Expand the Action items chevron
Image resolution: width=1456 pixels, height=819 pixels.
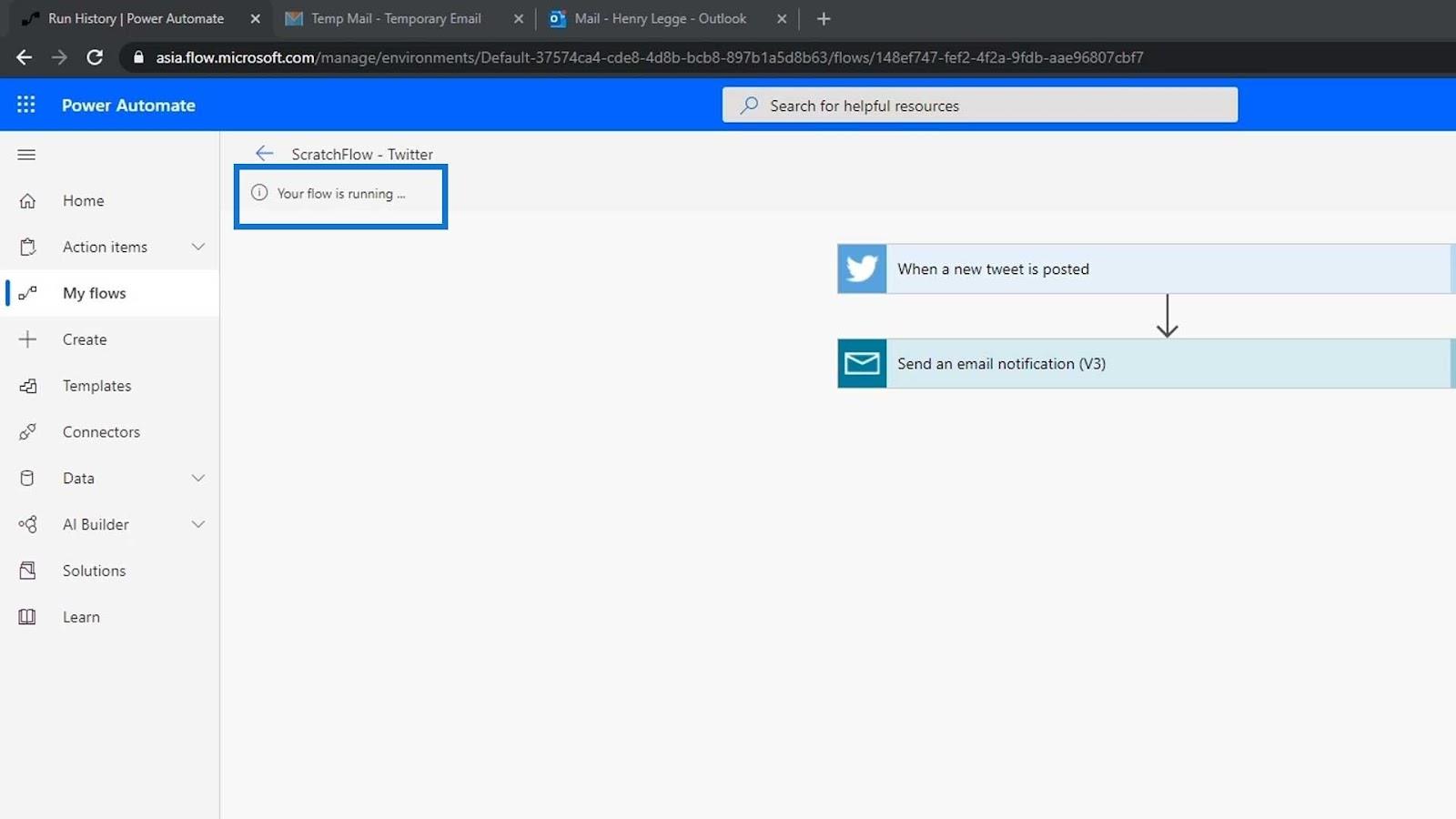[198, 247]
